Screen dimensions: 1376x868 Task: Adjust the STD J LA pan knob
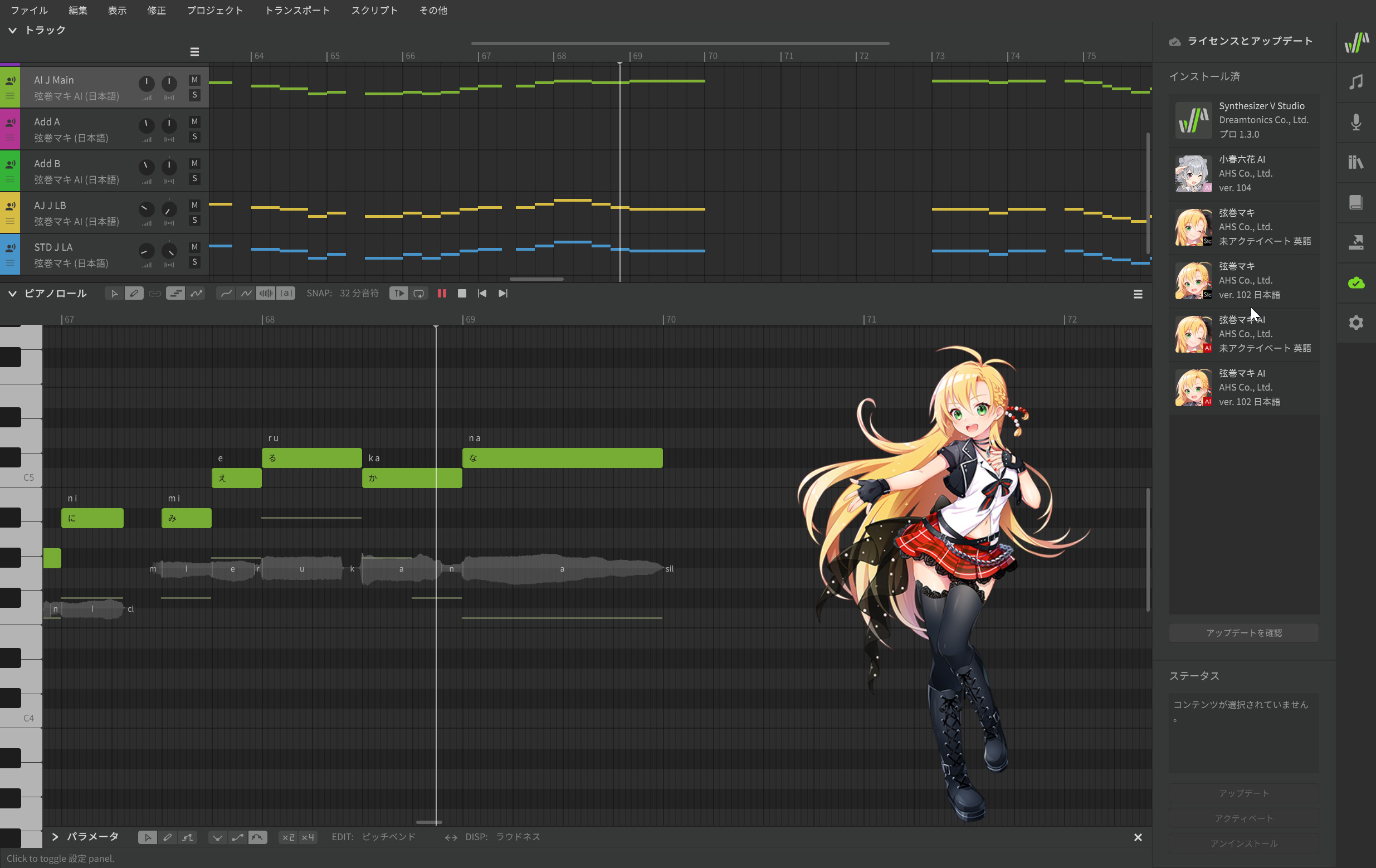click(169, 251)
